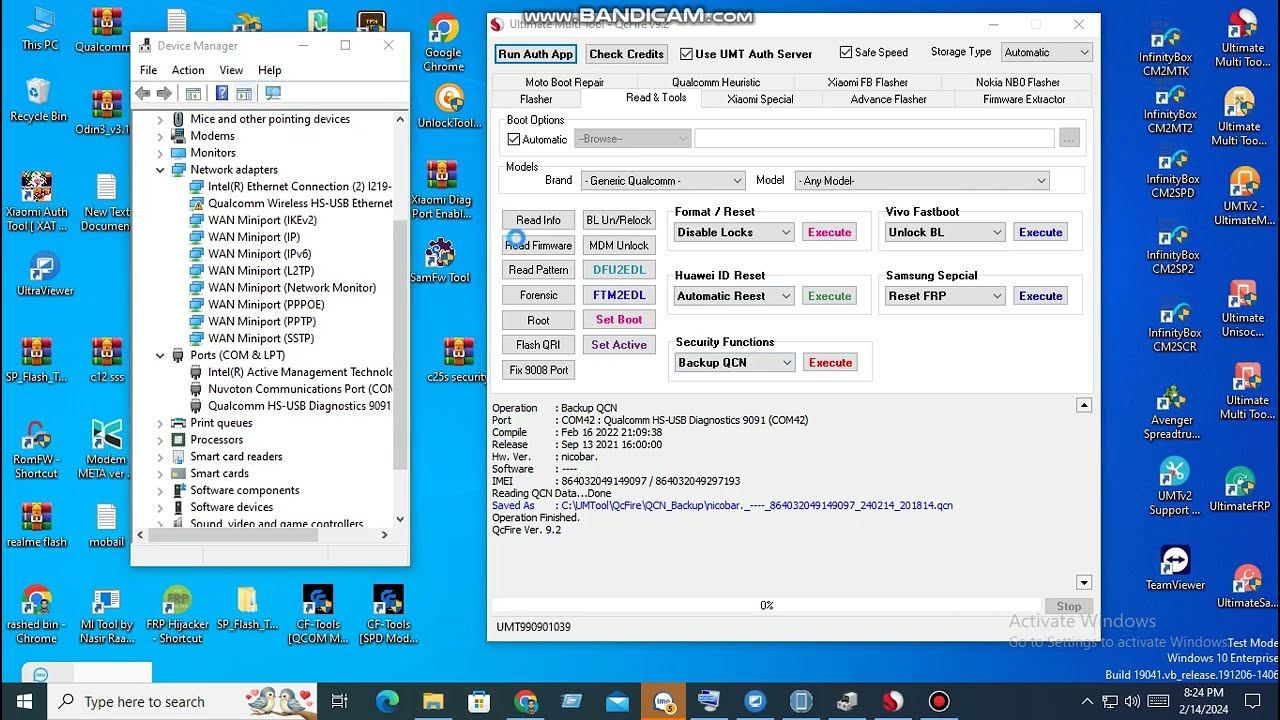Open the Storage Type dropdown
Image resolution: width=1280 pixels, height=720 pixels.
click(x=1045, y=52)
